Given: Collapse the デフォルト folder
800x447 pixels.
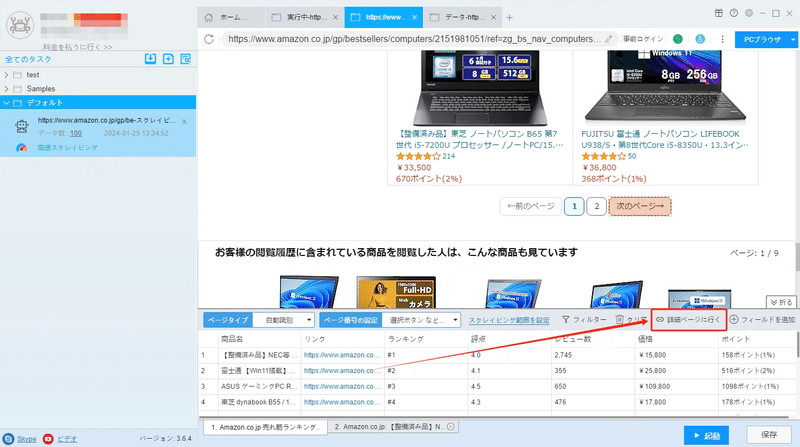Looking at the screenshot, I should point(6,103).
